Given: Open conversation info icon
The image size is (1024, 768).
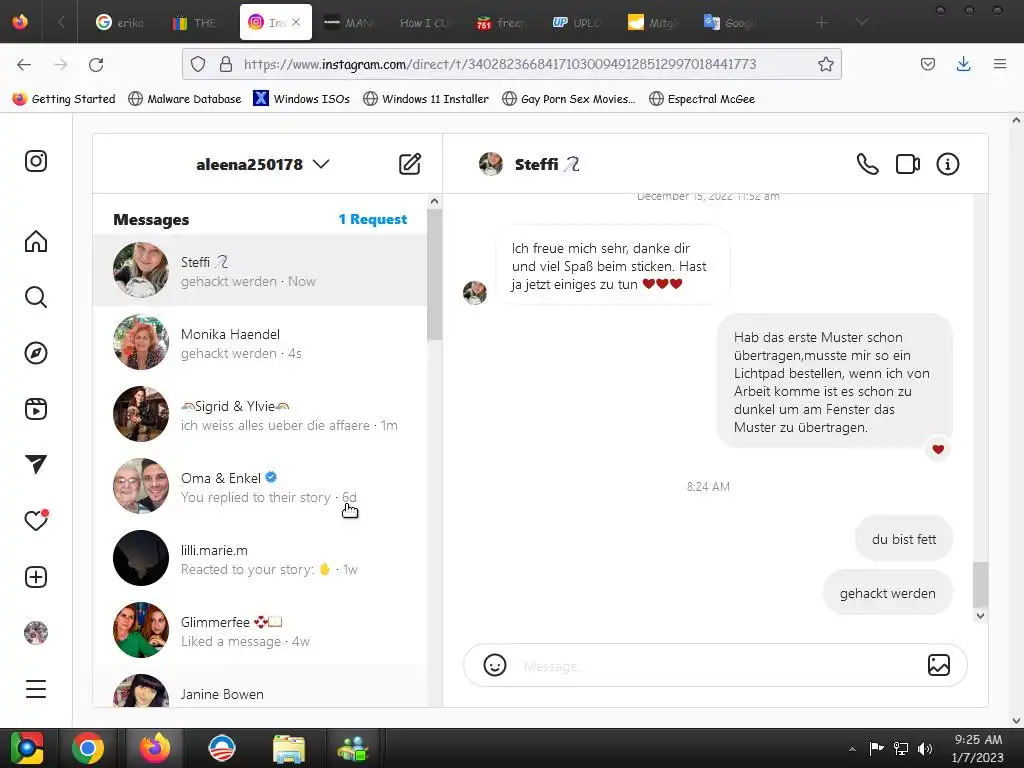Looking at the screenshot, I should (x=948, y=164).
